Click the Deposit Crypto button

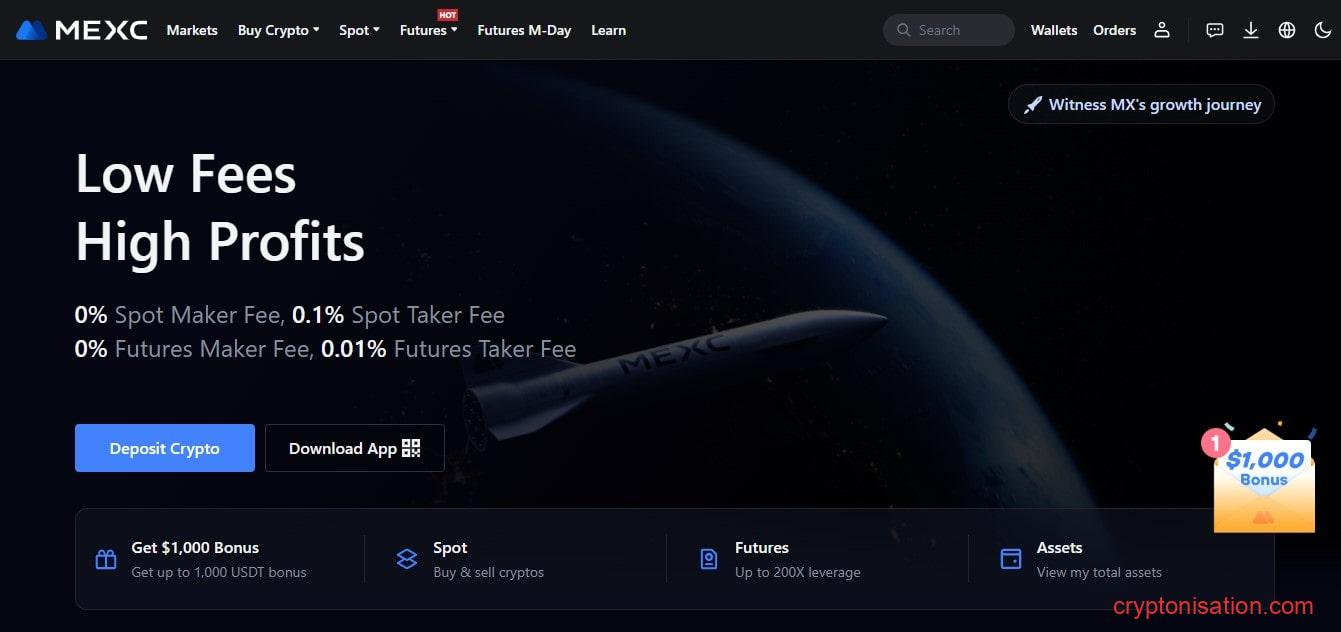coord(165,448)
